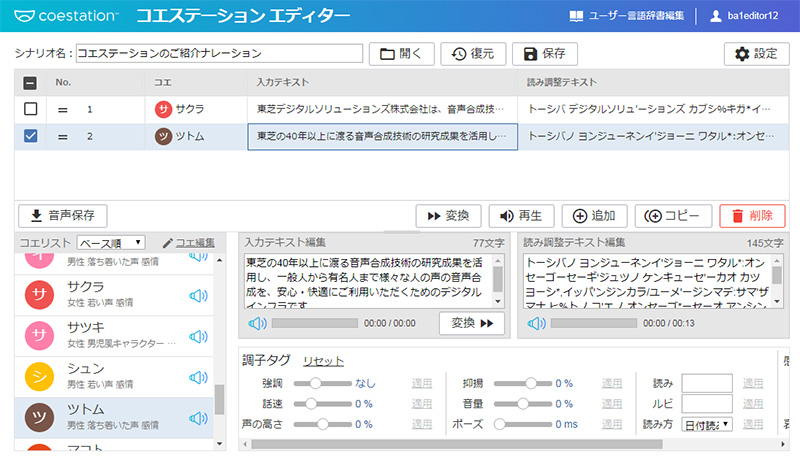Click the サクラ voice avatar in row 1
Screen dimensions: 800x465
click(x=163, y=109)
